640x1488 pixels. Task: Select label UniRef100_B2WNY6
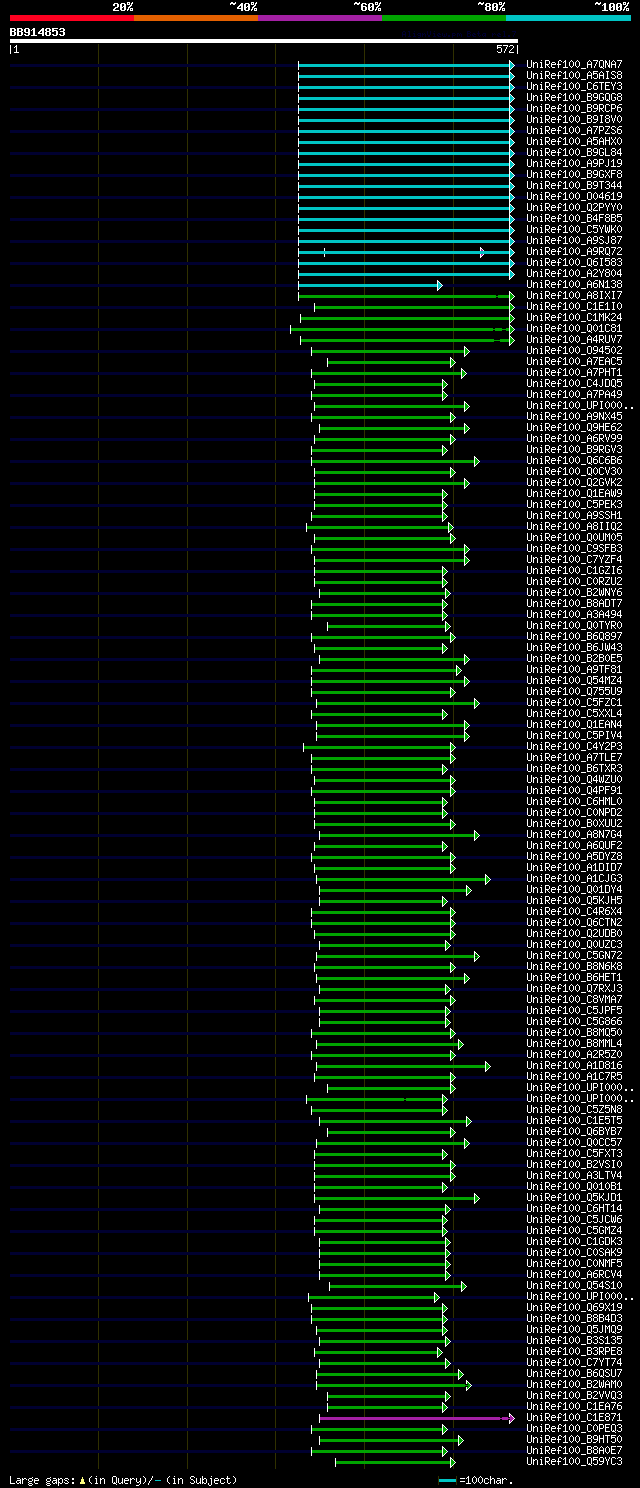(574, 593)
